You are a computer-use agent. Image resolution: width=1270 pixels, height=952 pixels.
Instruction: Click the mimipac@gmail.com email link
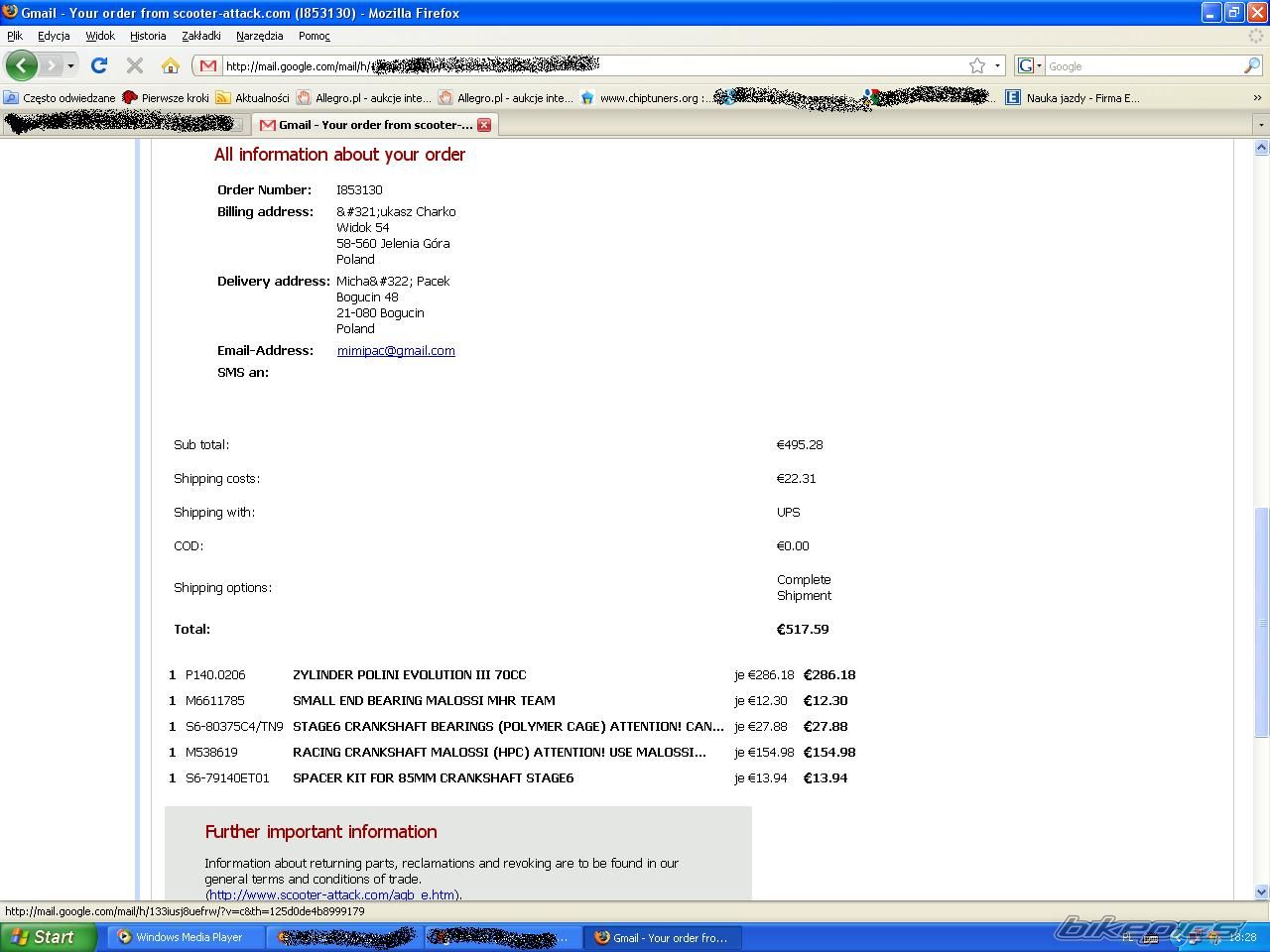point(396,351)
